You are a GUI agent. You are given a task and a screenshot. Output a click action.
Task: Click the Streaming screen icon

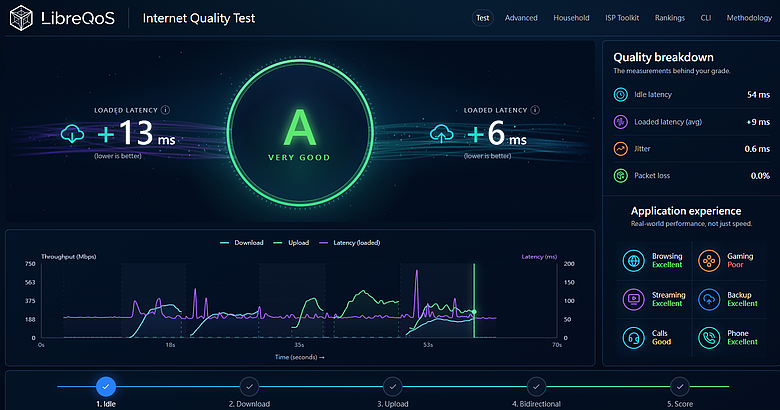634,299
